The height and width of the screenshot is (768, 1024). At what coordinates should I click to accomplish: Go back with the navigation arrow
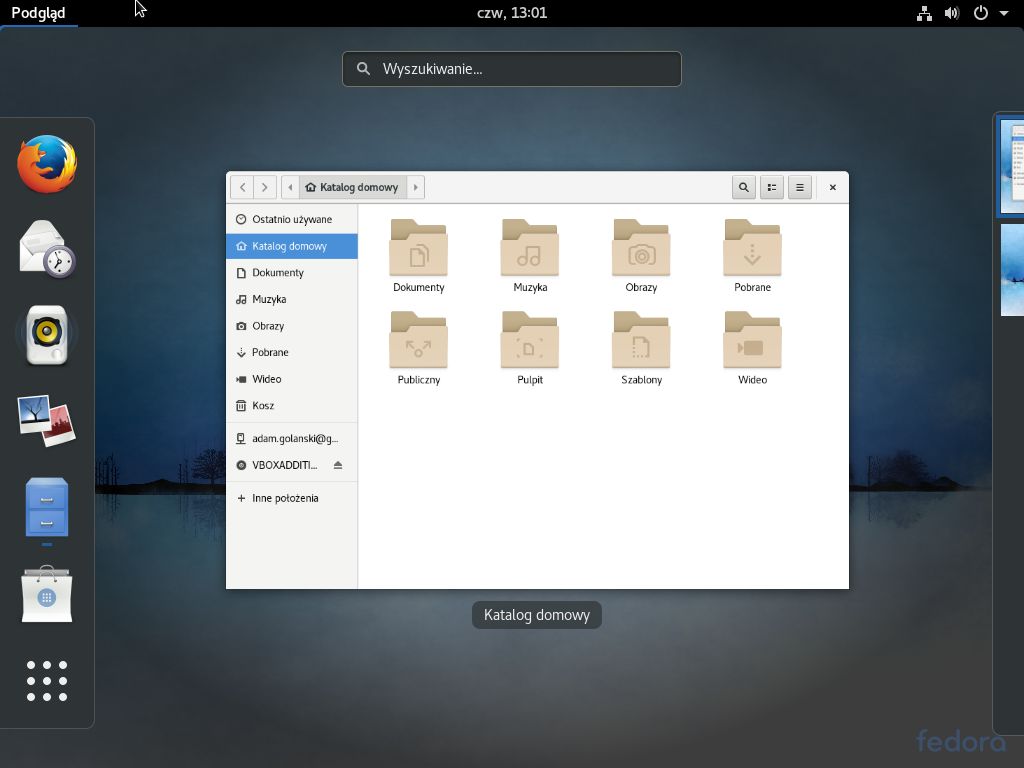pos(242,187)
